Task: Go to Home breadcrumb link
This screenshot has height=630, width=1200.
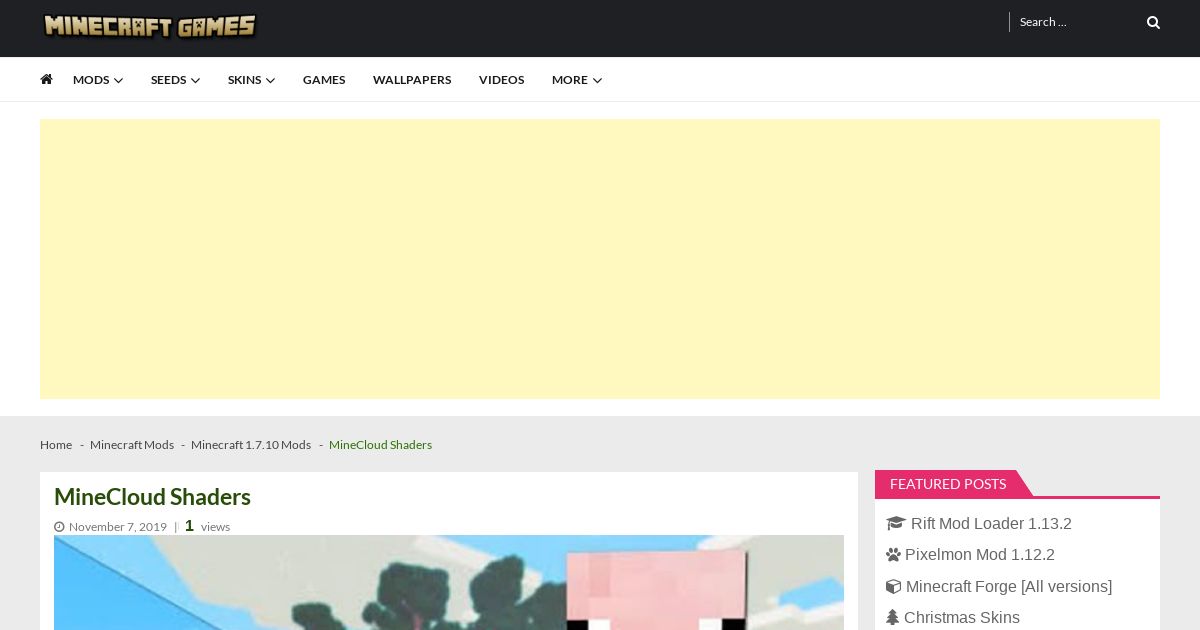Action: click(x=56, y=445)
